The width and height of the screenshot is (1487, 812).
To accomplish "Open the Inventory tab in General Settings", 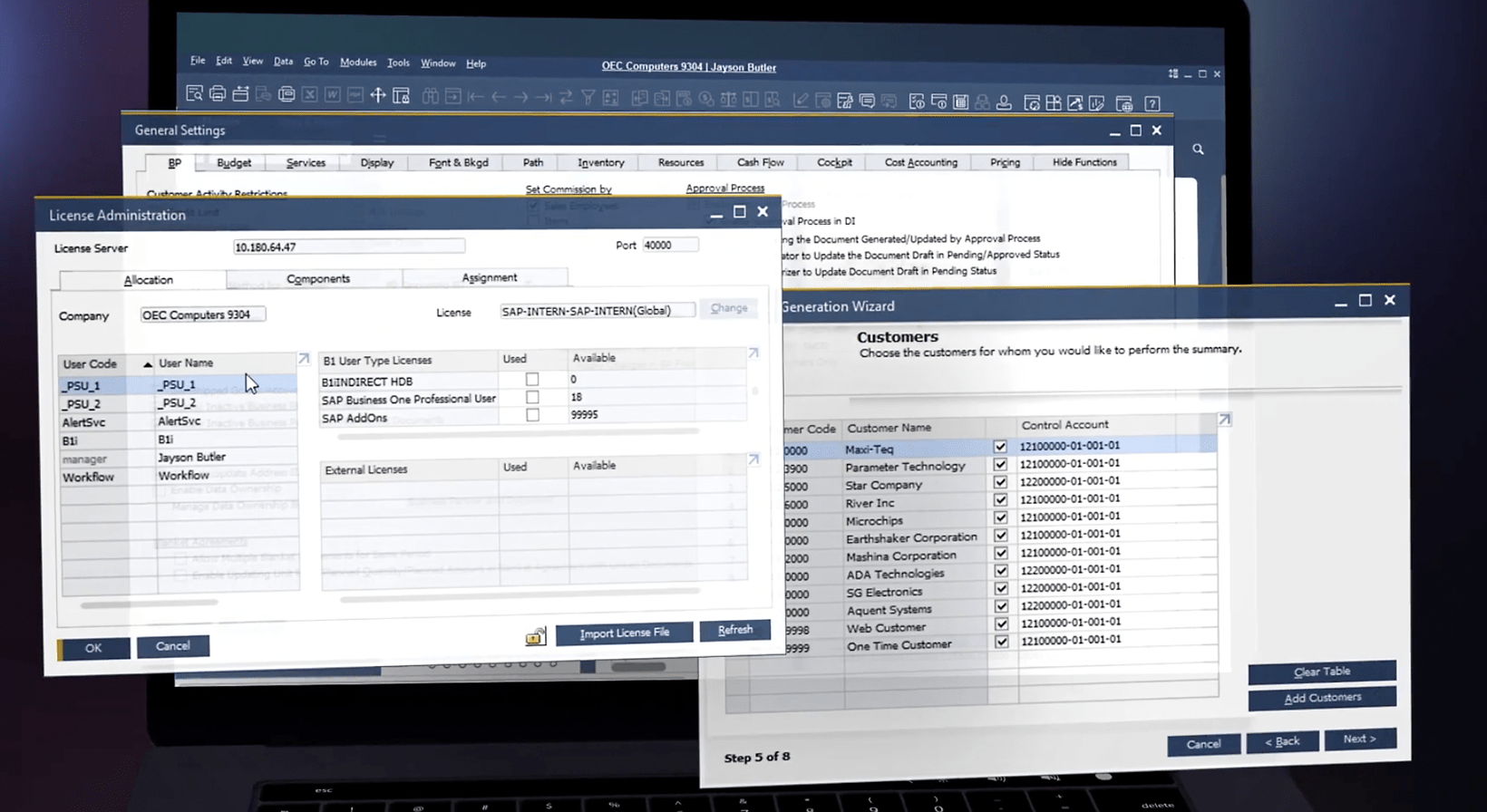I will tap(601, 162).
